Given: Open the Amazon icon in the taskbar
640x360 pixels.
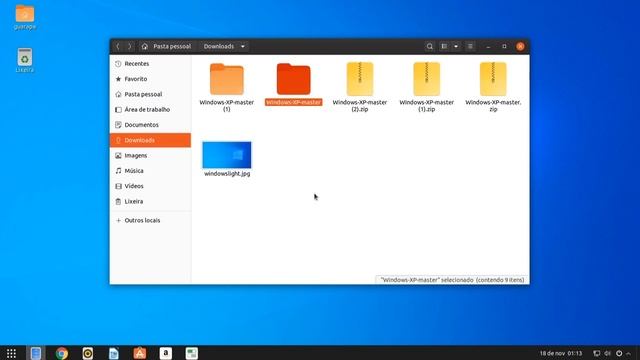Looking at the screenshot, I should click(166, 353).
